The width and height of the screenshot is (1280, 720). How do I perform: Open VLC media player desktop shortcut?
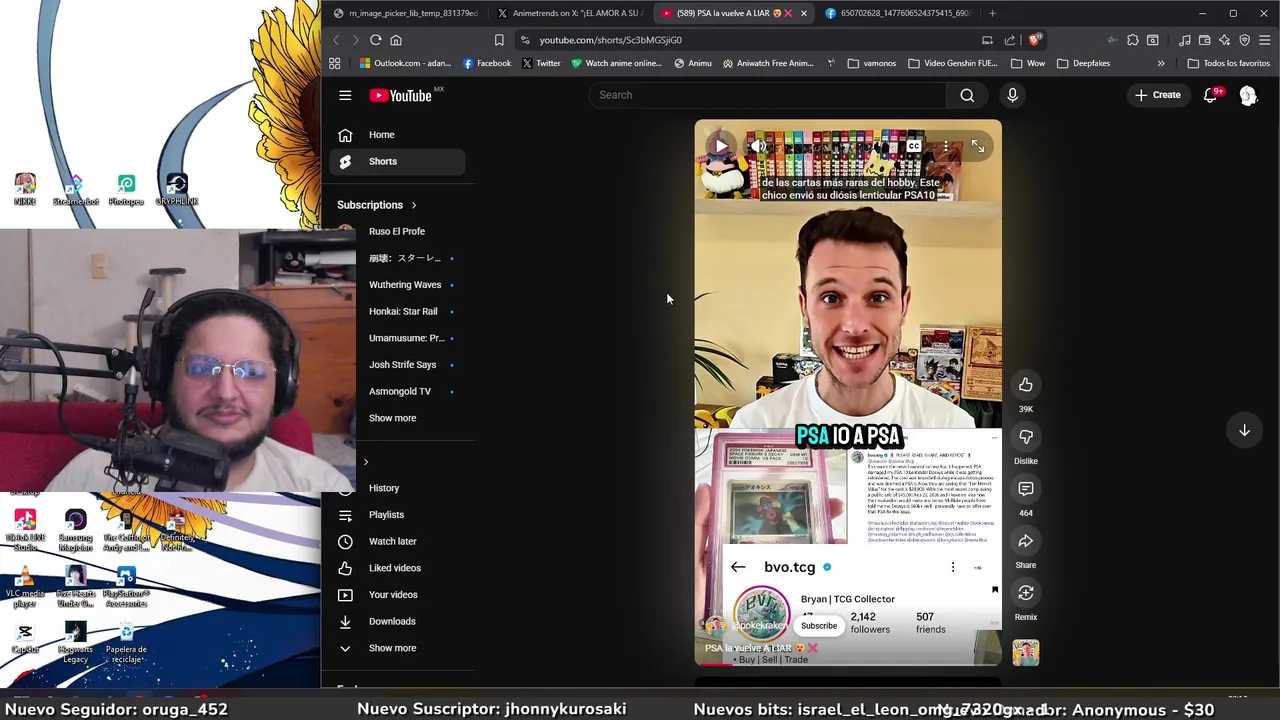click(25, 586)
